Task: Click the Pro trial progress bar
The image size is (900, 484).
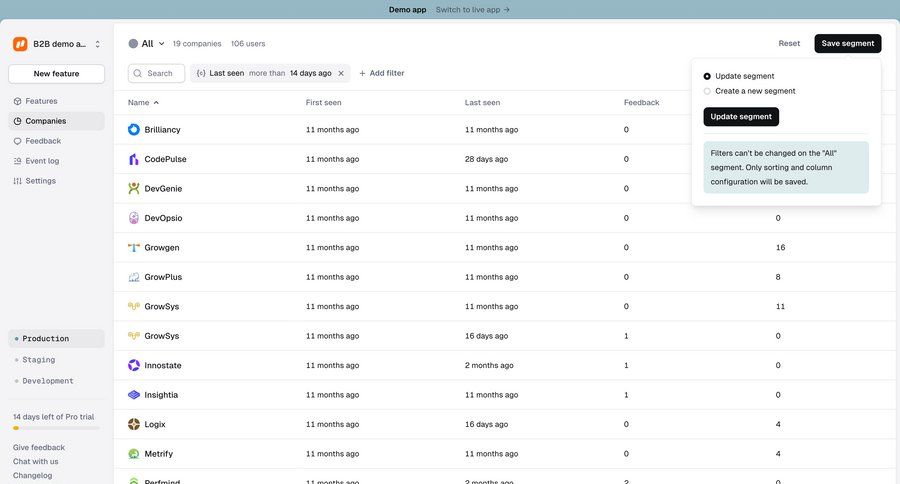Action: [56, 428]
